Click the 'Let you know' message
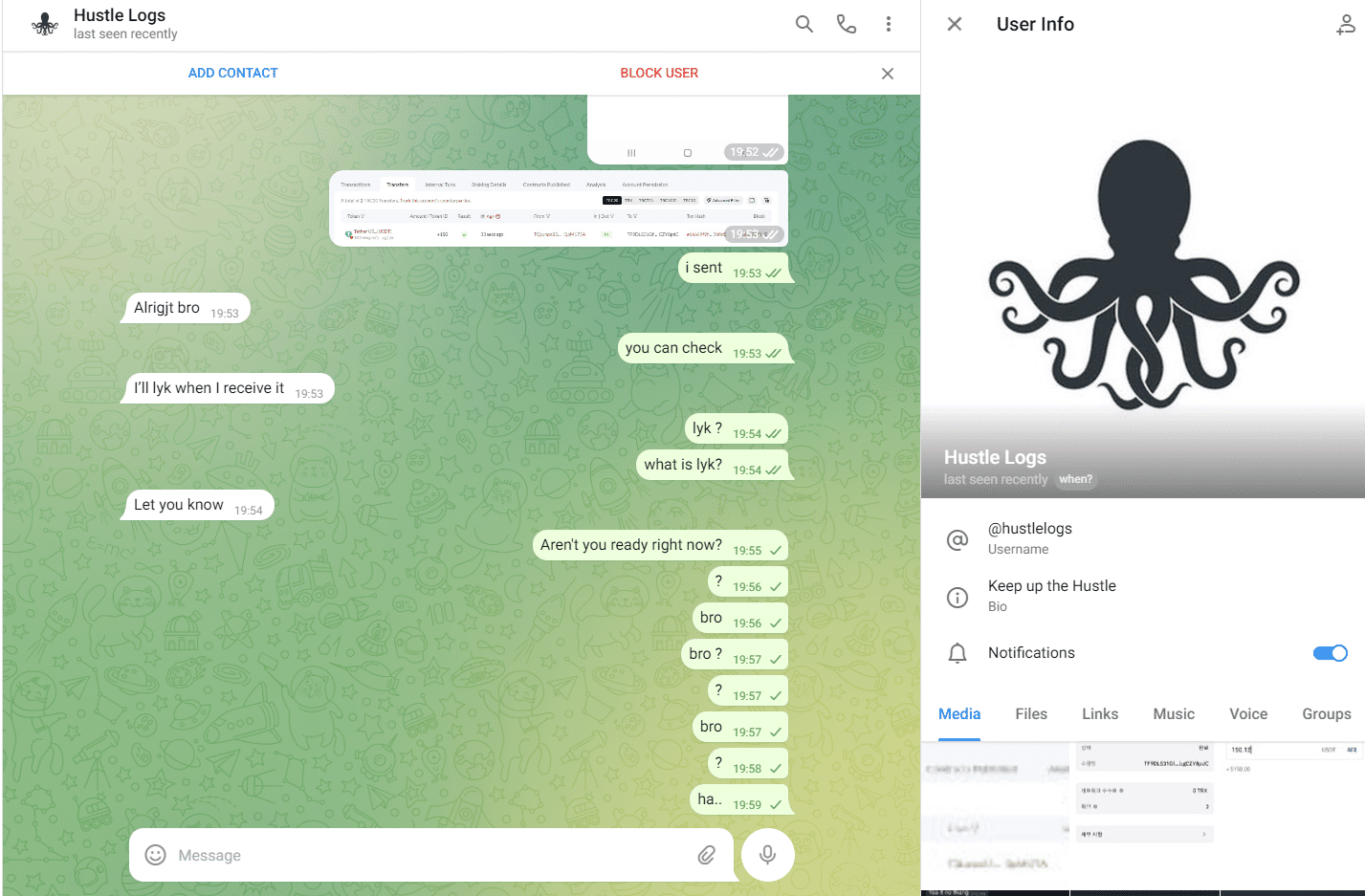This screenshot has height=896, width=1365. click(199, 505)
